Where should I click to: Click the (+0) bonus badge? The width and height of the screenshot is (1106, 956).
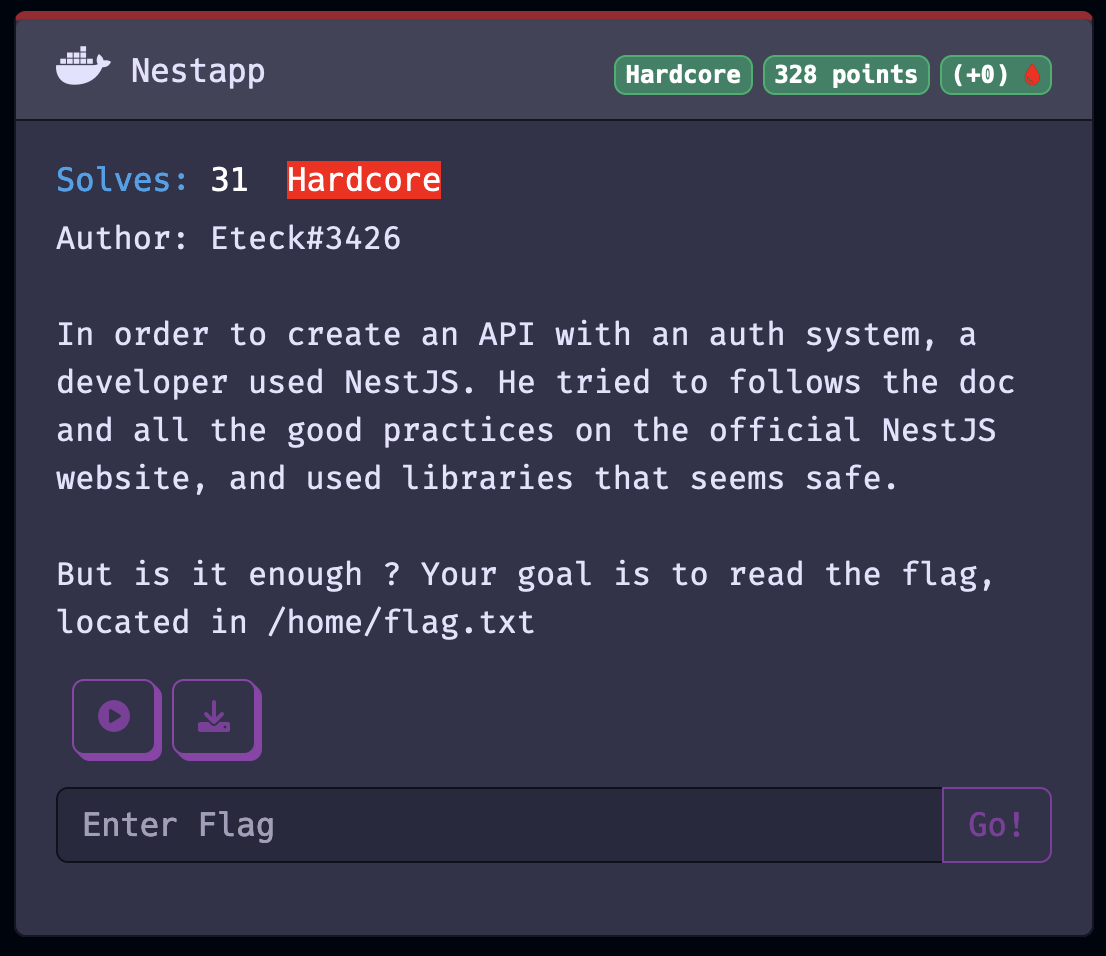[x=995, y=75]
